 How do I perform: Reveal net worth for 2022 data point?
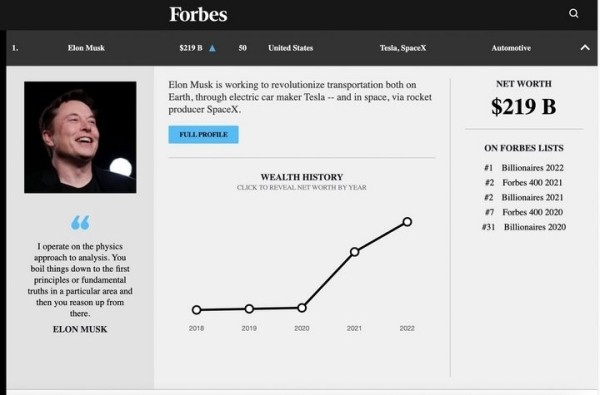(x=407, y=222)
